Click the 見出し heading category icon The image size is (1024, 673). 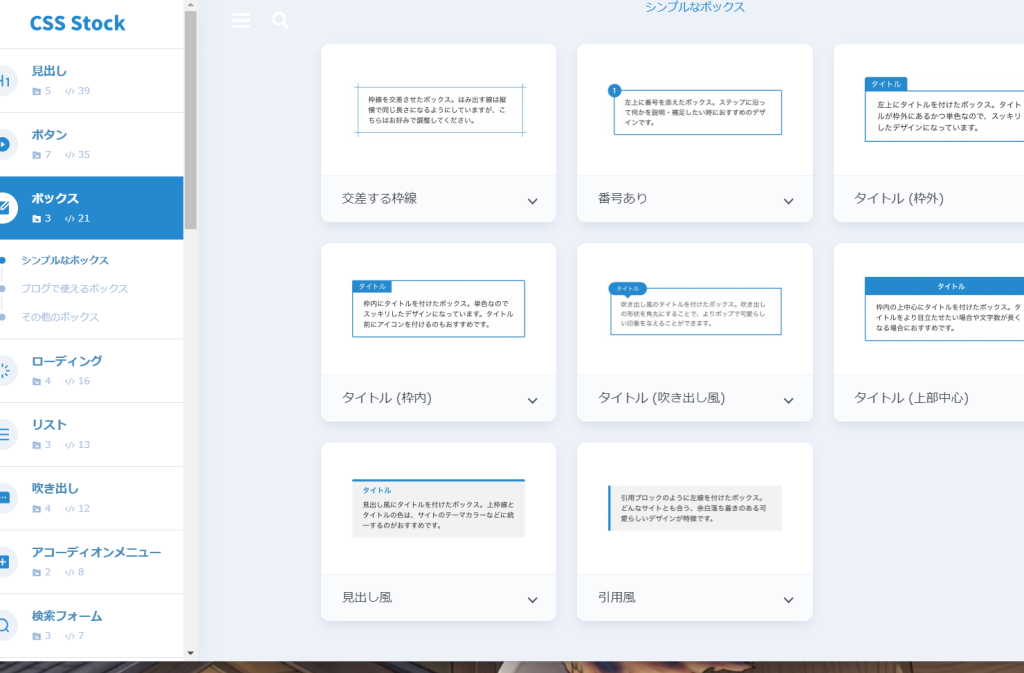pos(5,81)
